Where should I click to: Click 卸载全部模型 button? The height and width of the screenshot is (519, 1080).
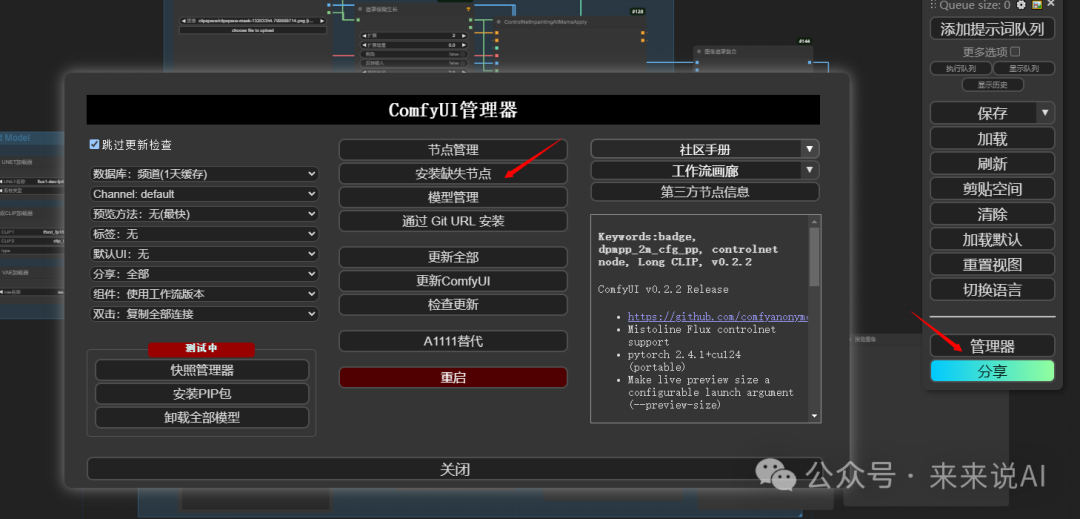202,418
